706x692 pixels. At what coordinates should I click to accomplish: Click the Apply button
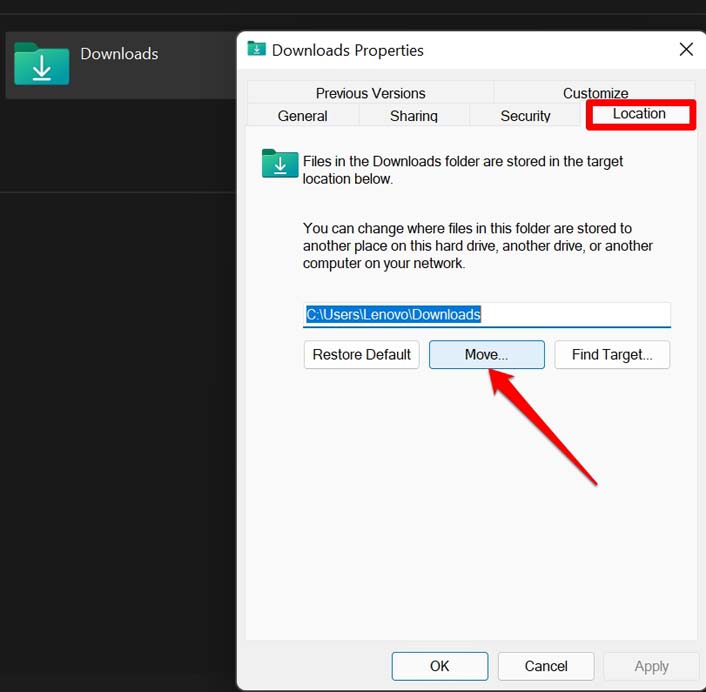652,666
